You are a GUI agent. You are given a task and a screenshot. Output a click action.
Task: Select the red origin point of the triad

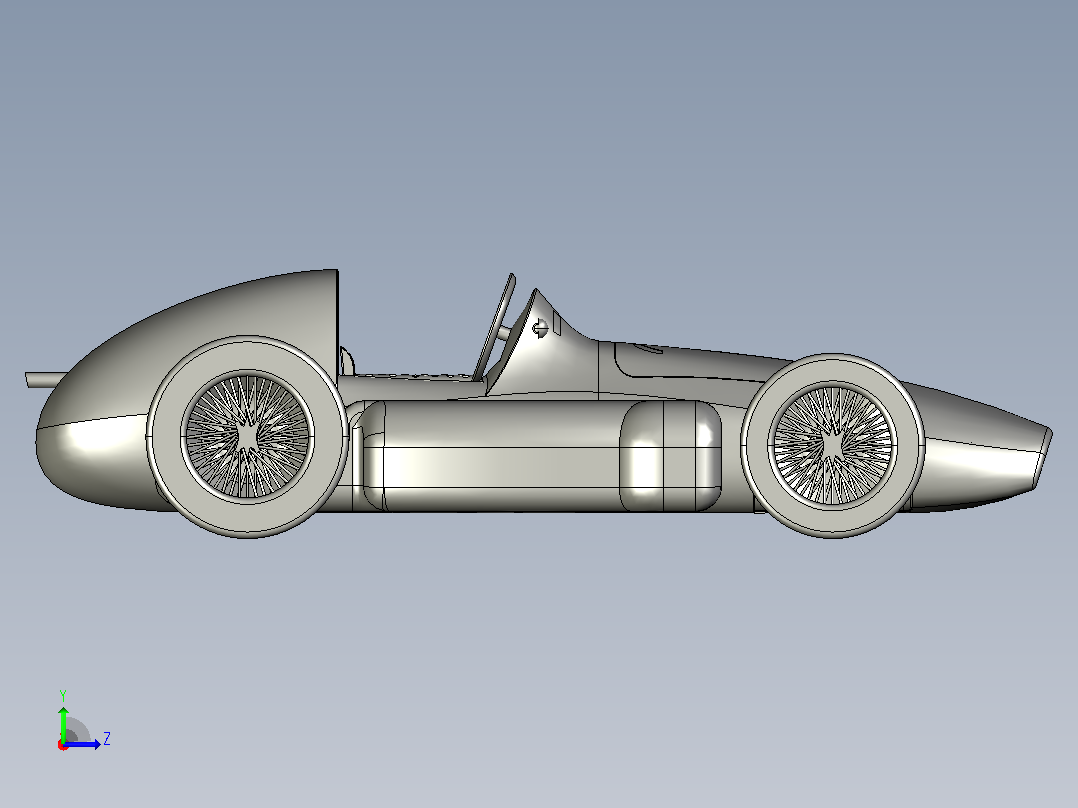coord(63,745)
